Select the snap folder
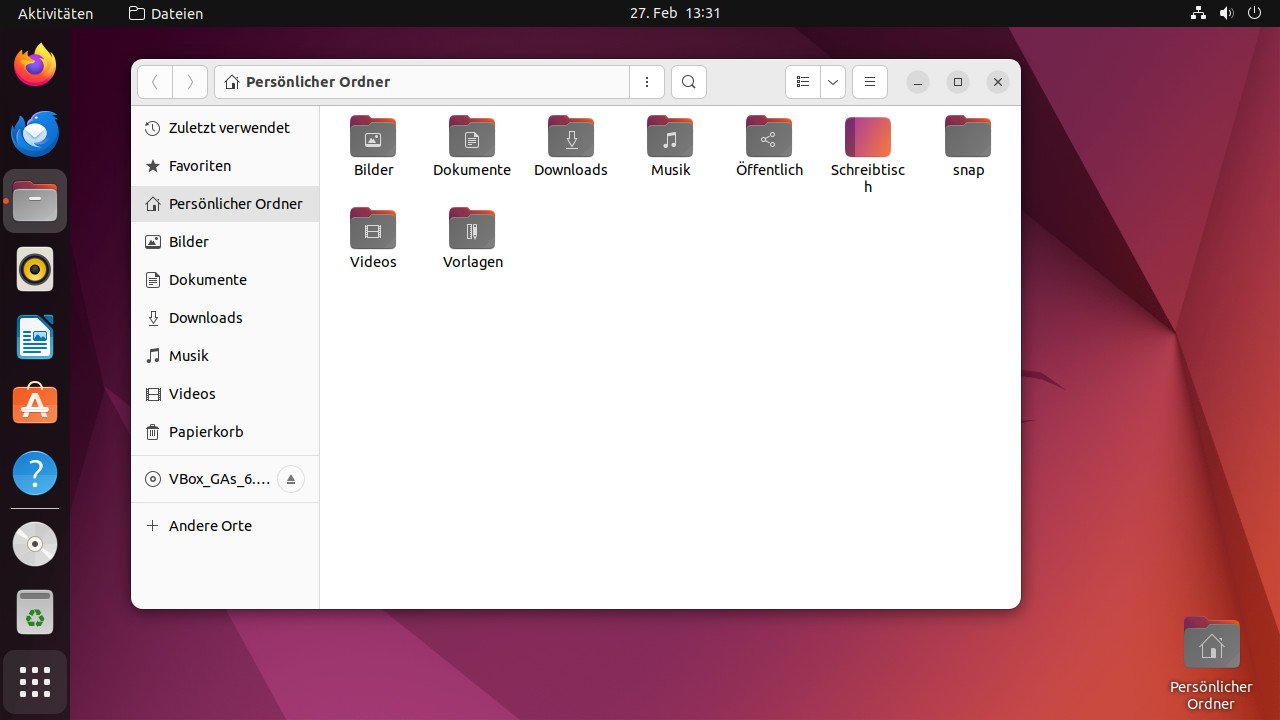The height and width of the screenshot is (720, 1280). coord(967,137)
